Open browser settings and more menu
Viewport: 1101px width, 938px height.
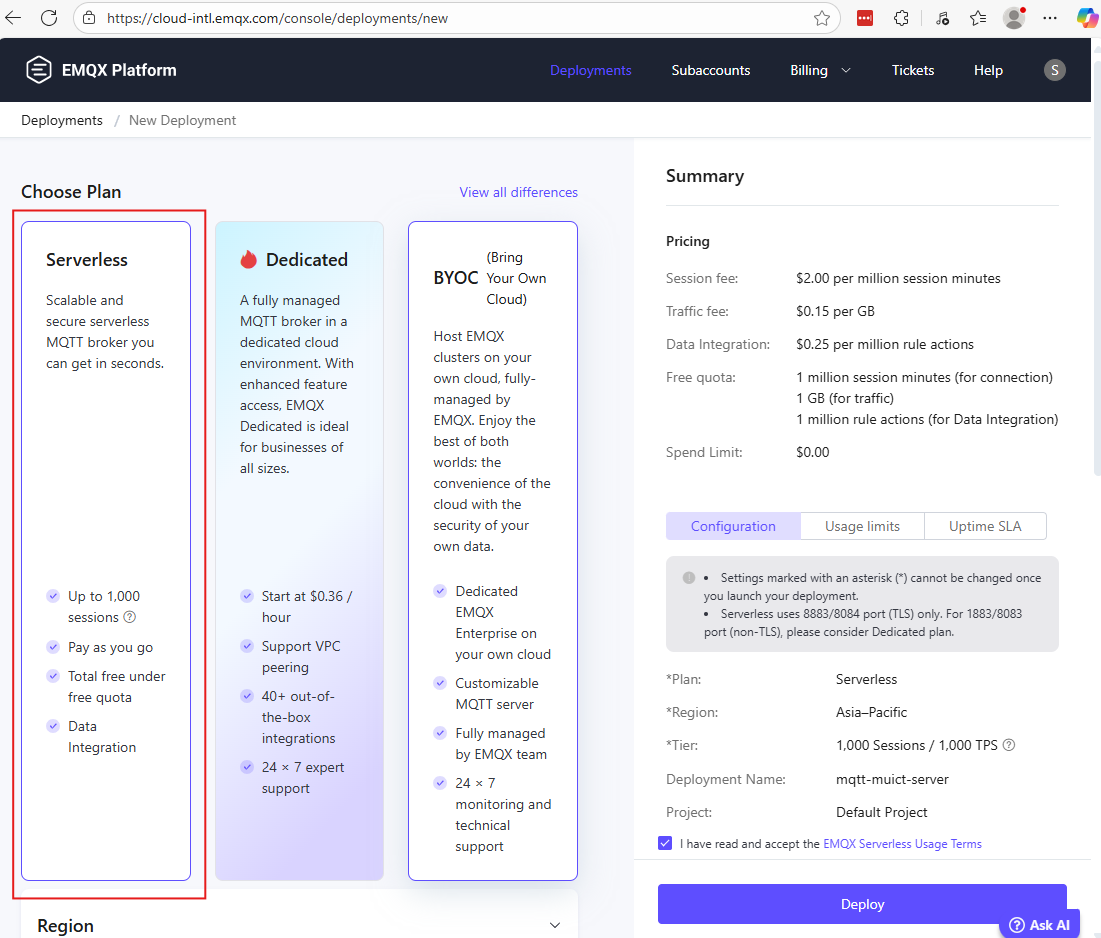pyautogui.click(x=1050, y=18)
